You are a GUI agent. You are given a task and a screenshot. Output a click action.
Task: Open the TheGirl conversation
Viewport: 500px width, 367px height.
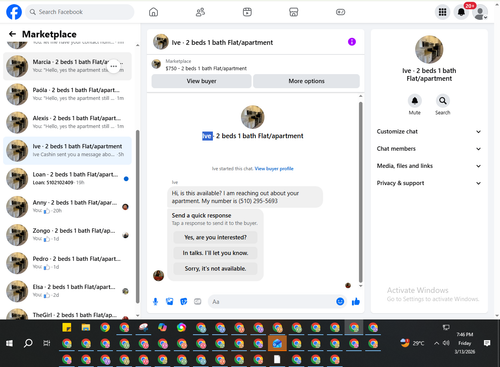[67, 314]
